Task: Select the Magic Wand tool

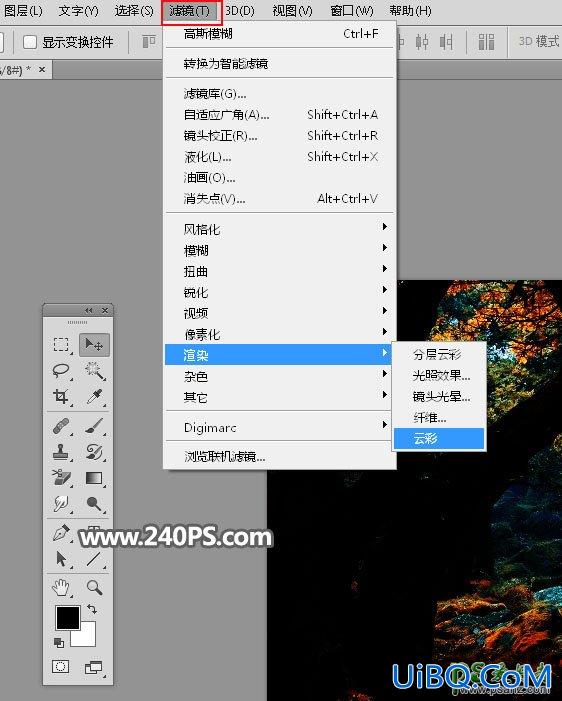Action: (x=94, y=371)
